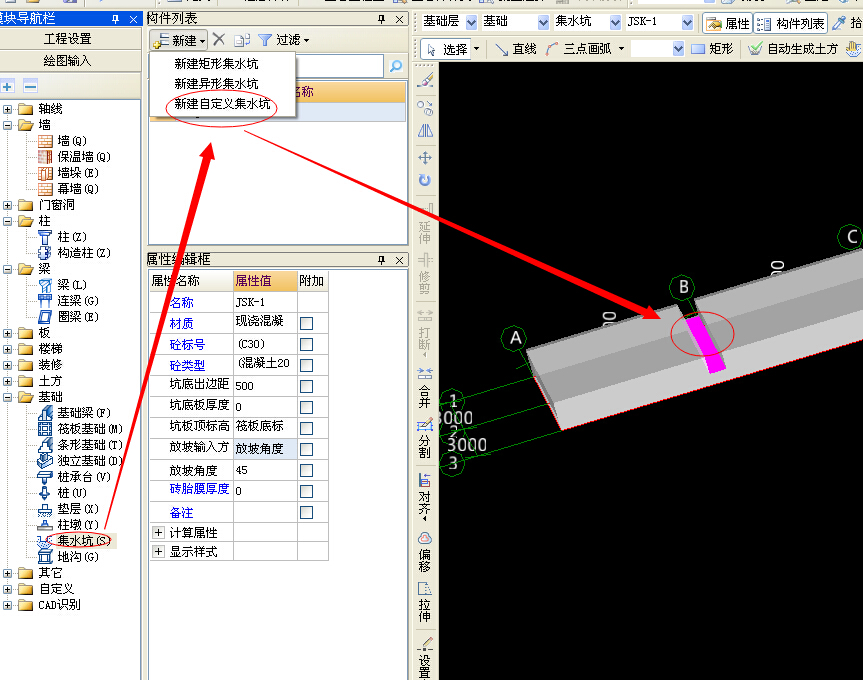Collapse the 墙 tree folder
863x680 pixels.
coord(7,125)
